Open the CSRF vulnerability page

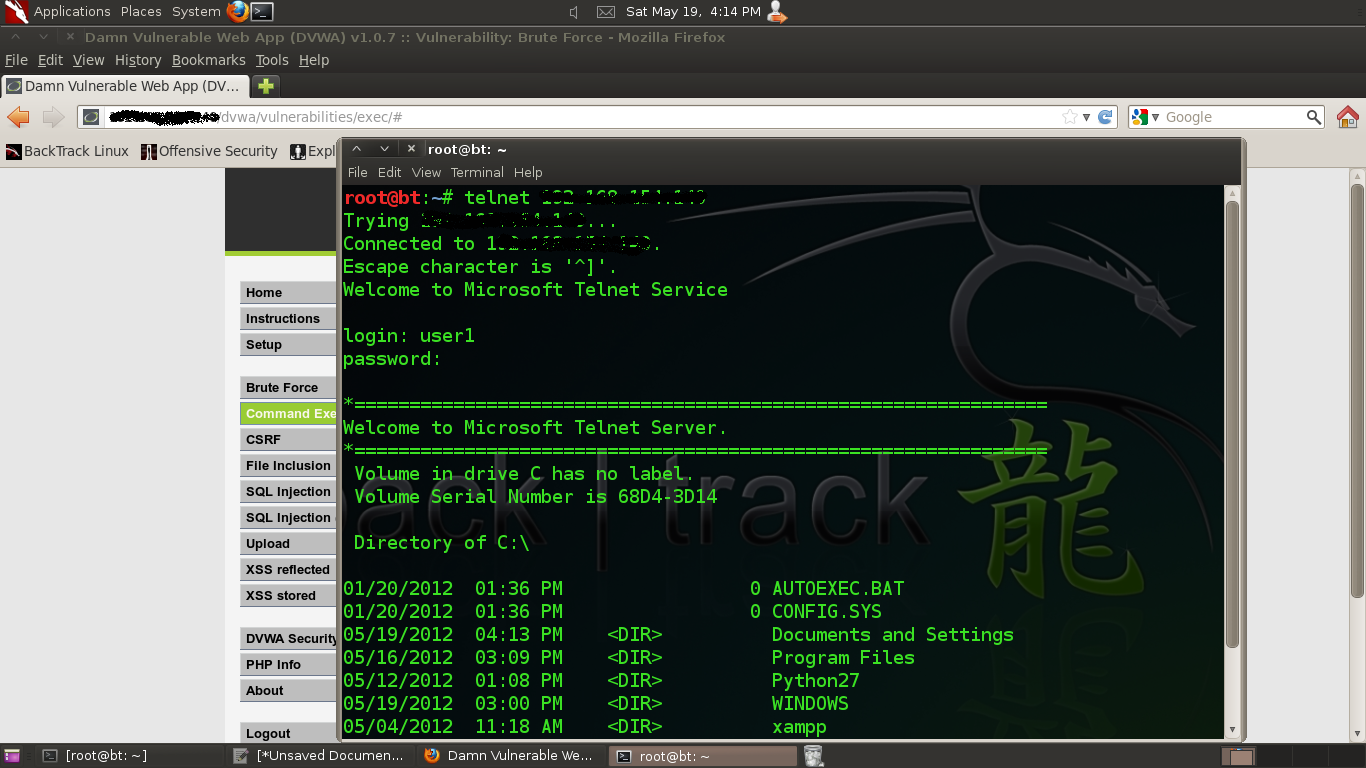[288, 439]
